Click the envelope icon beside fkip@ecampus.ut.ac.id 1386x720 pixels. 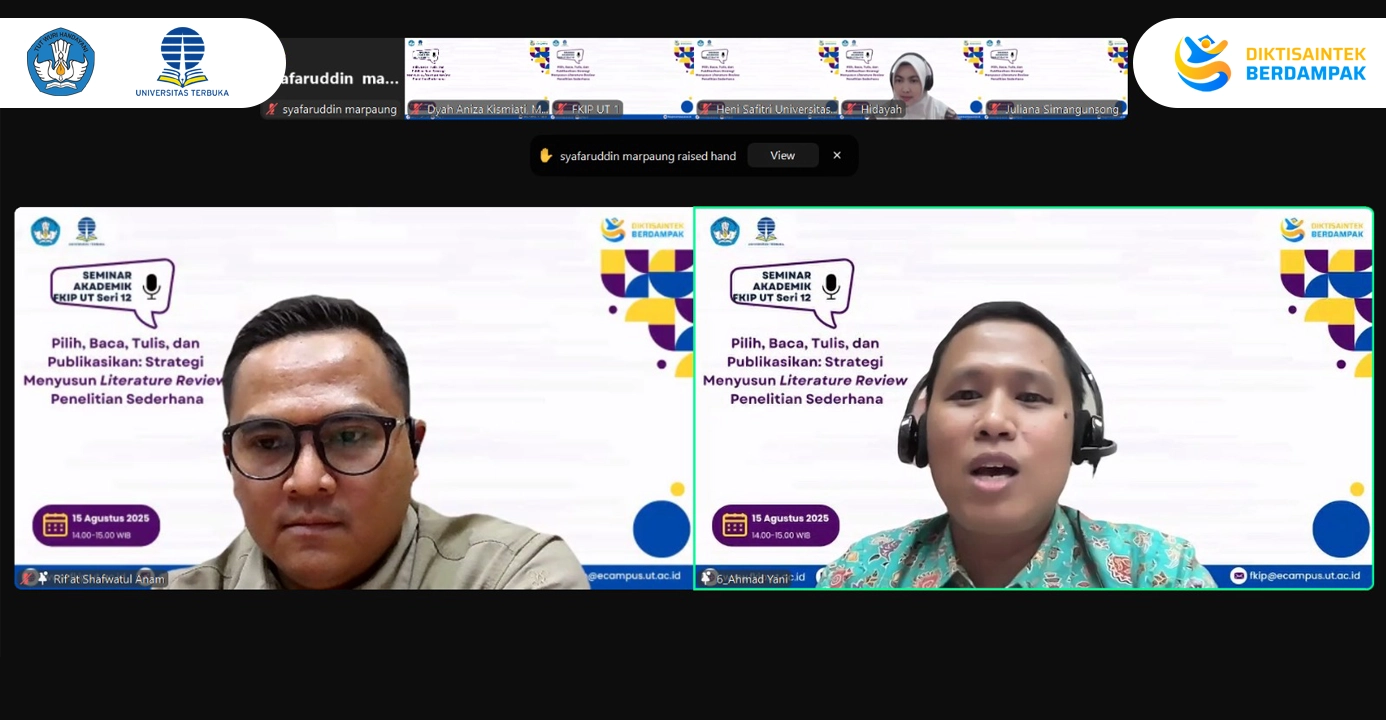1239,574
